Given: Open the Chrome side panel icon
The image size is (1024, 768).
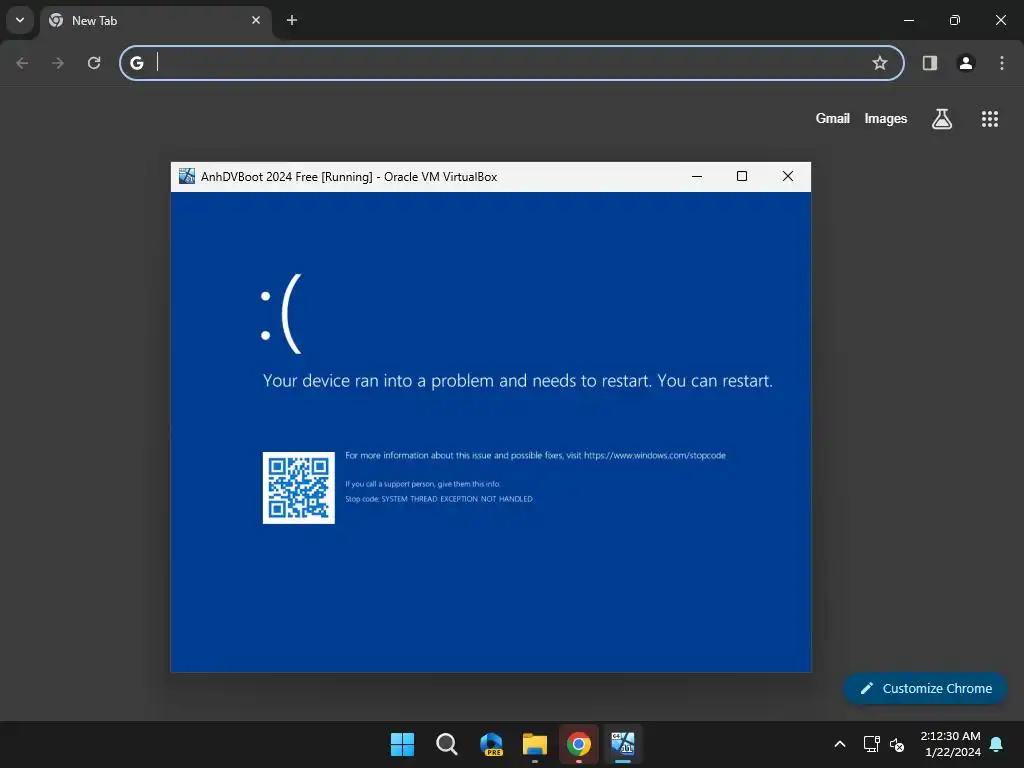Looking at the screenshot, I should tap(930, 63).
